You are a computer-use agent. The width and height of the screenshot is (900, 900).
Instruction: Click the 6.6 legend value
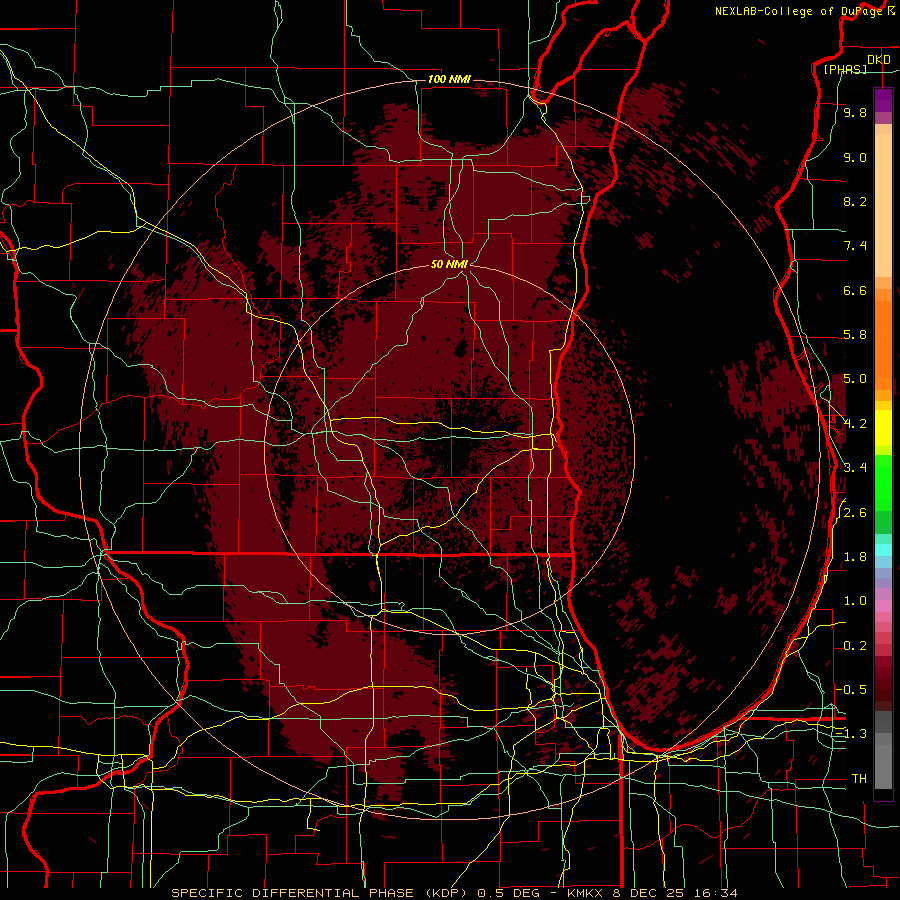[855, 290]
